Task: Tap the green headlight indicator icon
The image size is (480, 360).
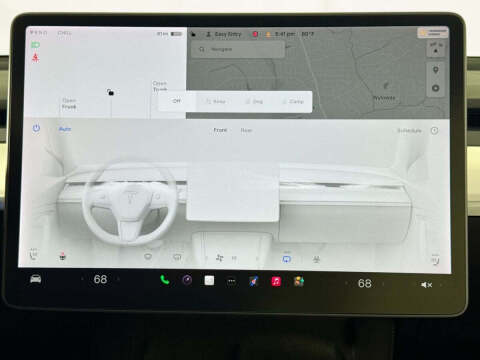Action: click(x=35, y=45)
